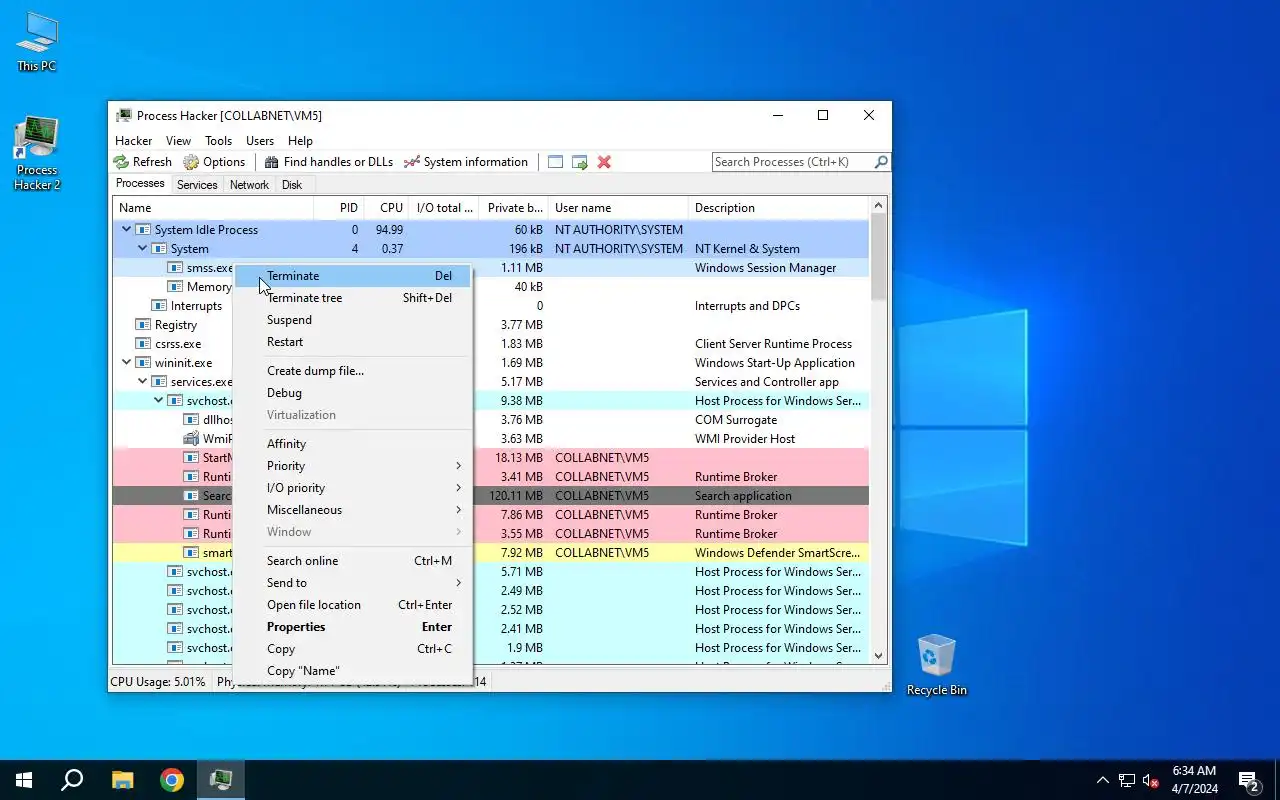Open the Windows Start menu
The width and height of the screenshot is (1280, 800).
[24, 780]
